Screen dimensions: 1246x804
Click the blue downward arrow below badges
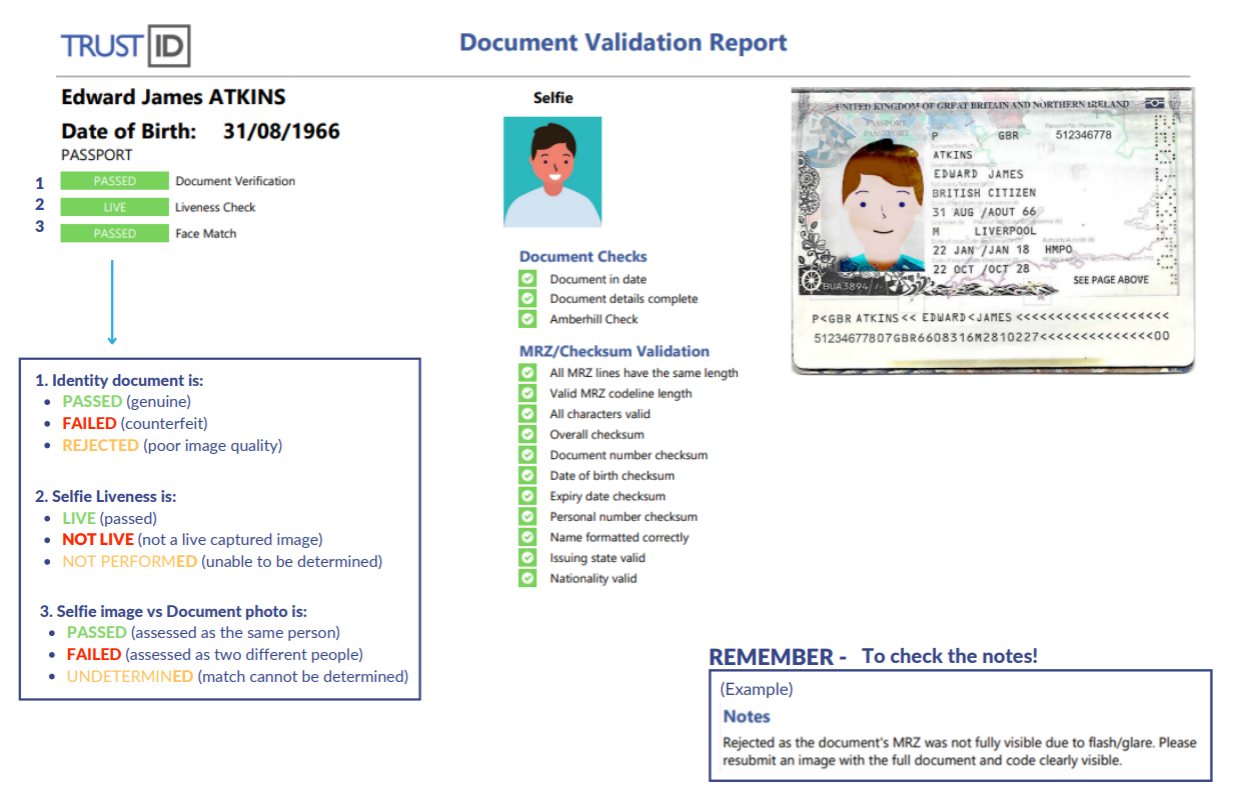112,302
